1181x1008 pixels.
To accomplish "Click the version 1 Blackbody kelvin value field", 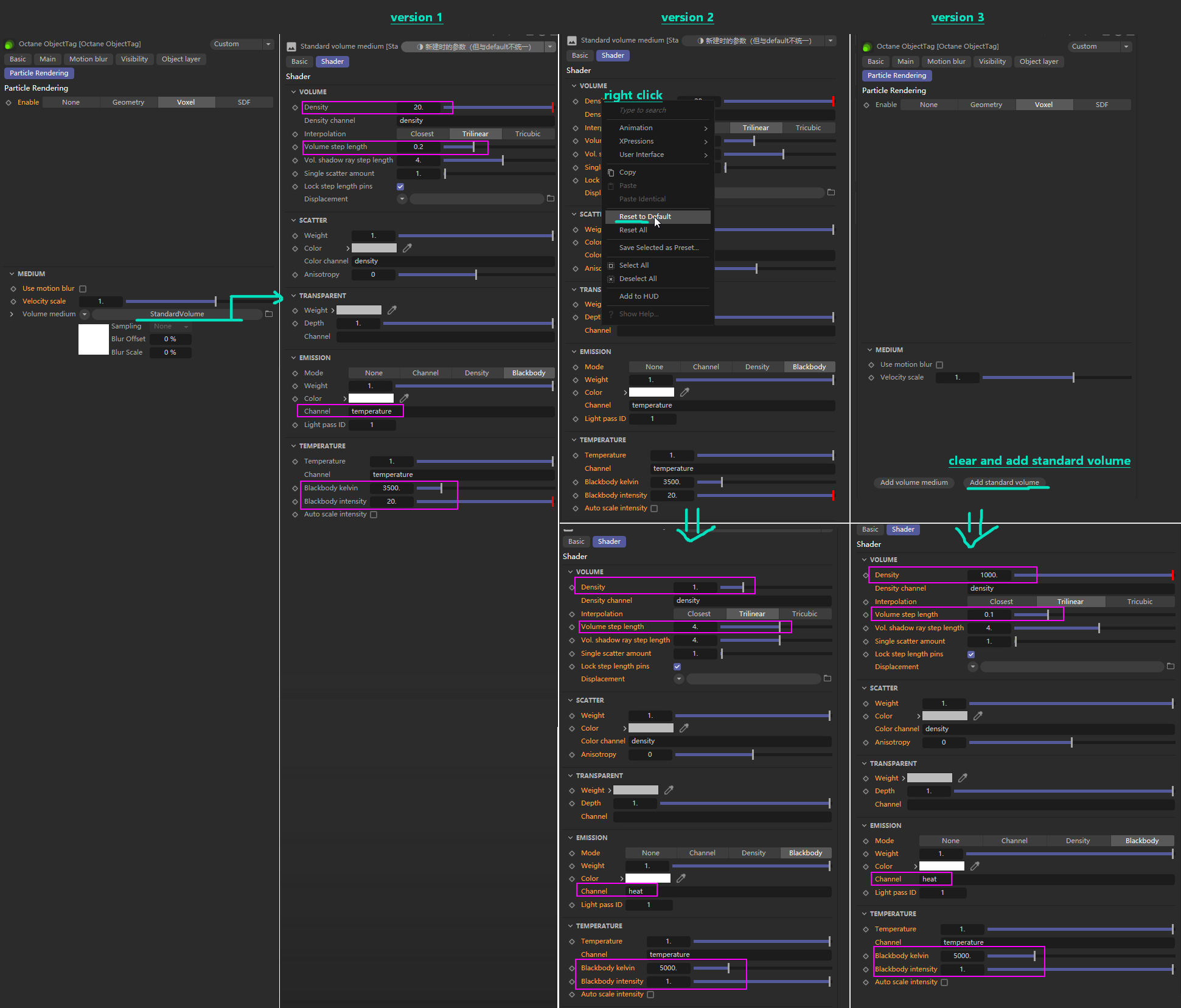I will [x=392, y=488].
